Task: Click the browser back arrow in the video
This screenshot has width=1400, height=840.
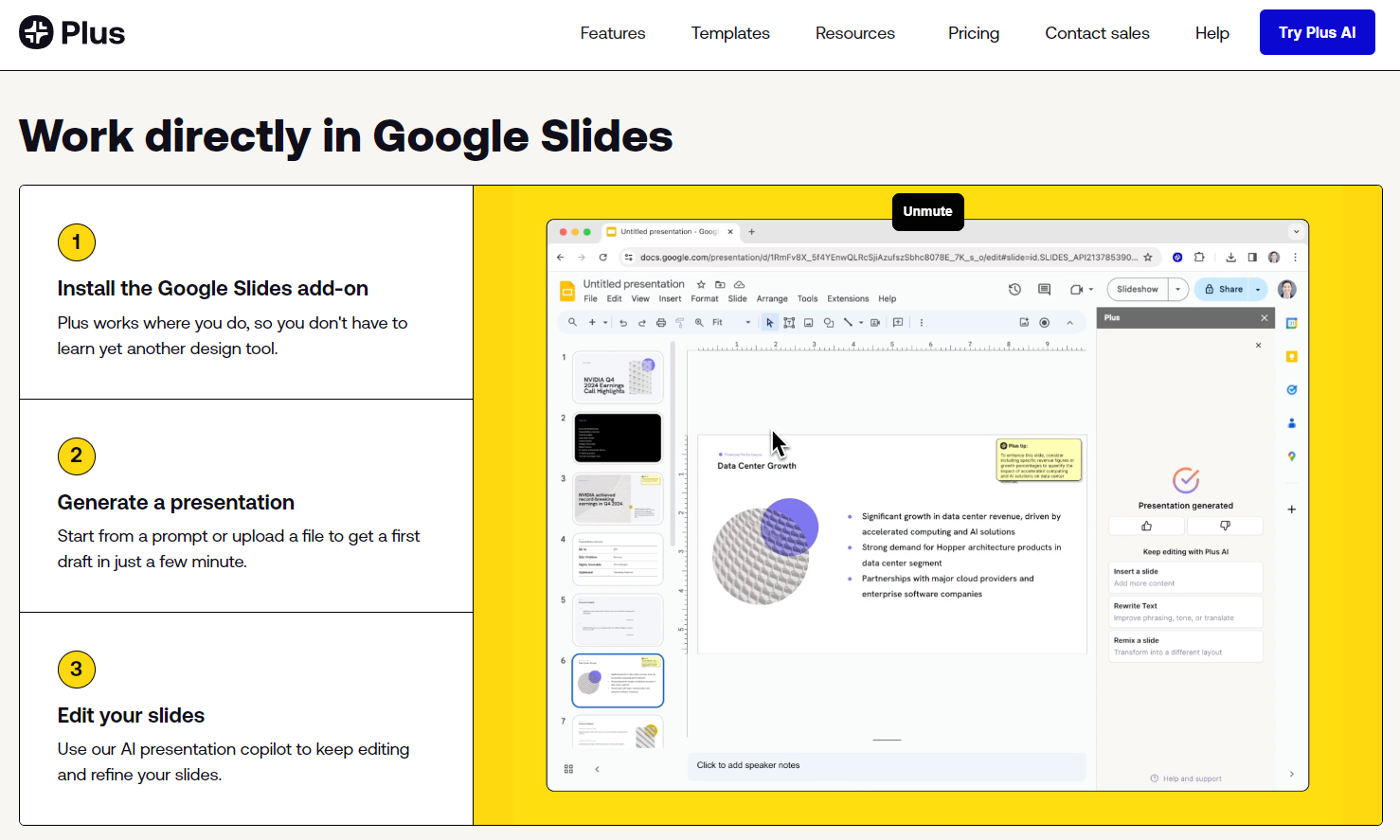Action: point(561,258)
